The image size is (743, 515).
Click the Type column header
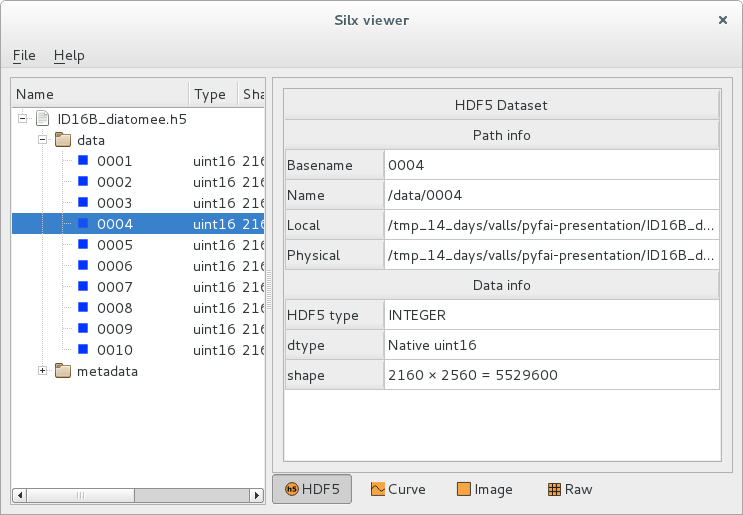pos(211,94)
